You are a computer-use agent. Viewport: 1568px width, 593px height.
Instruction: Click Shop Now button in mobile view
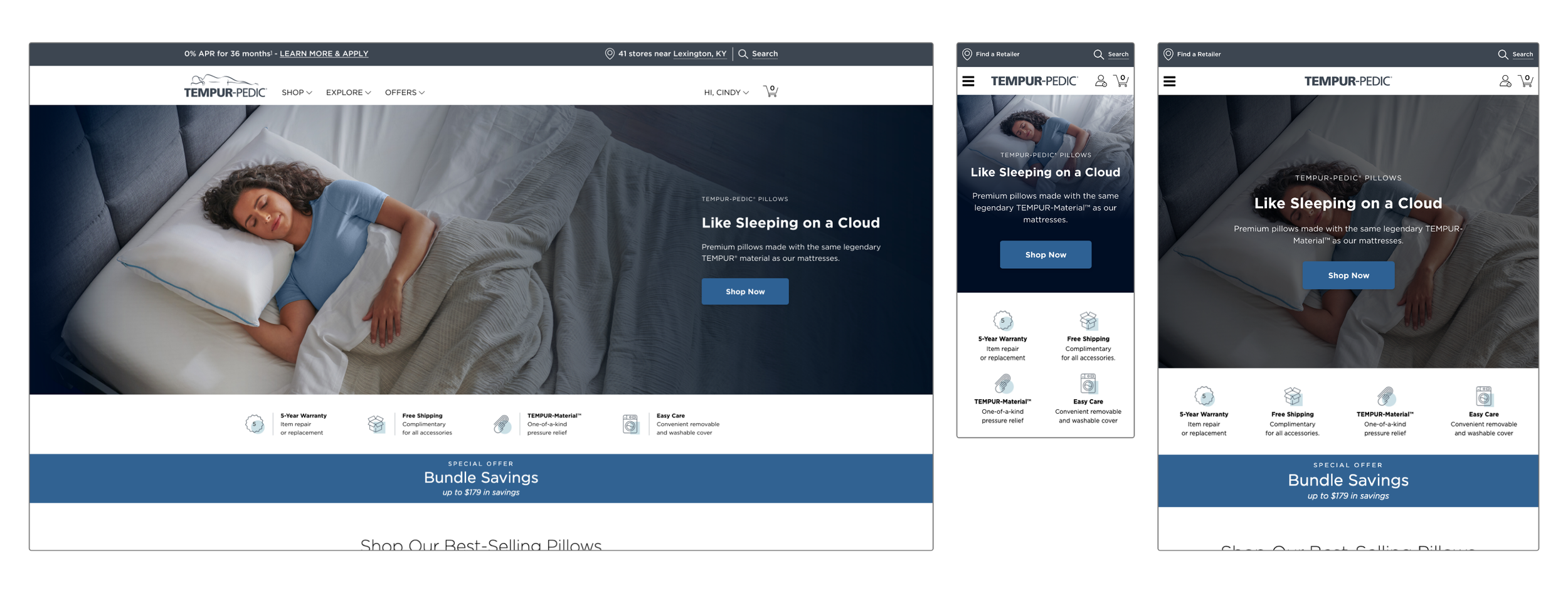[1046, 255]
